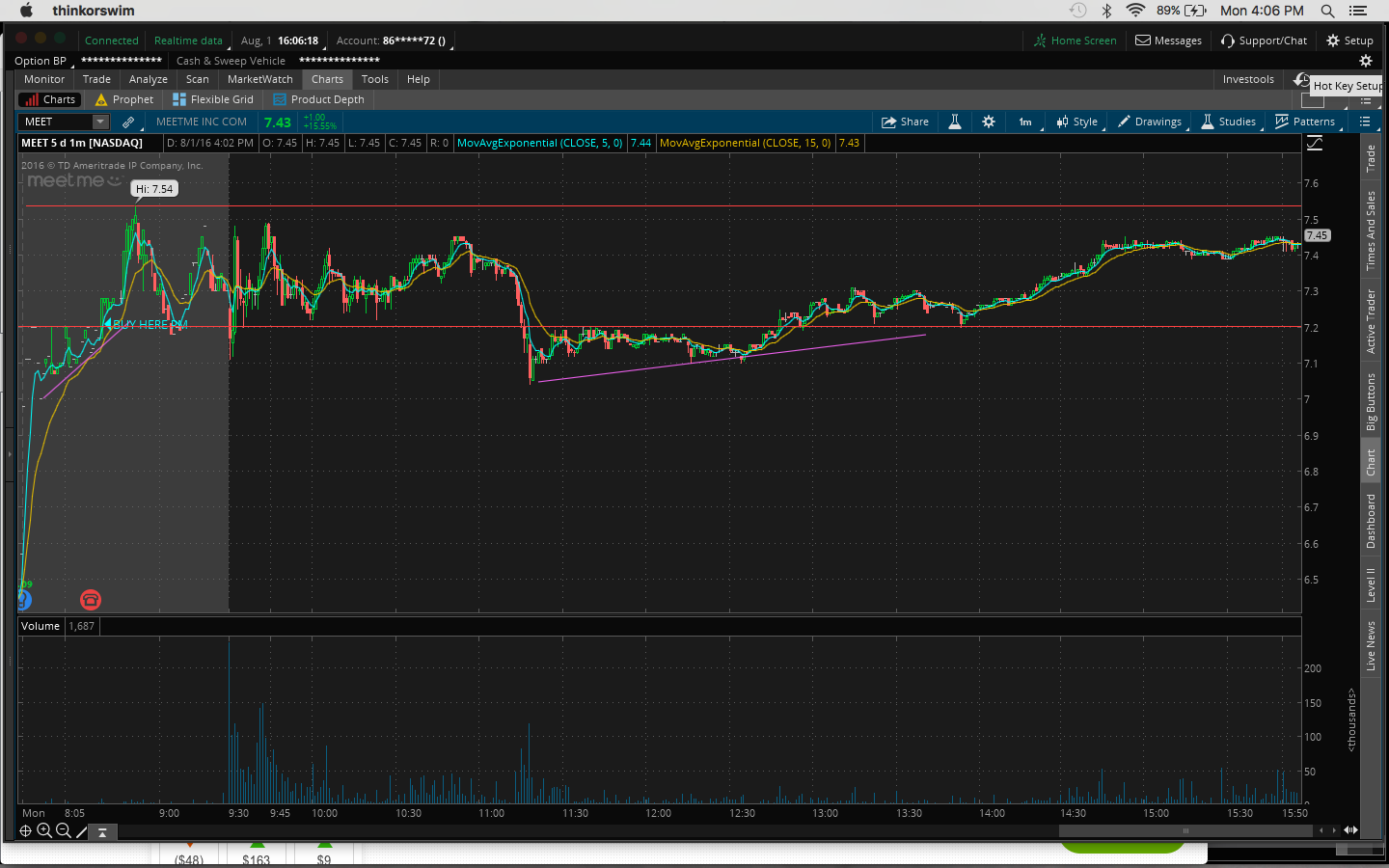The width and height of the screenshot is (1389, 868).
Task: Click the cyan MovAvgExponential (CLOSE, 5, 0) label
Action: click(x=540, y=143)
